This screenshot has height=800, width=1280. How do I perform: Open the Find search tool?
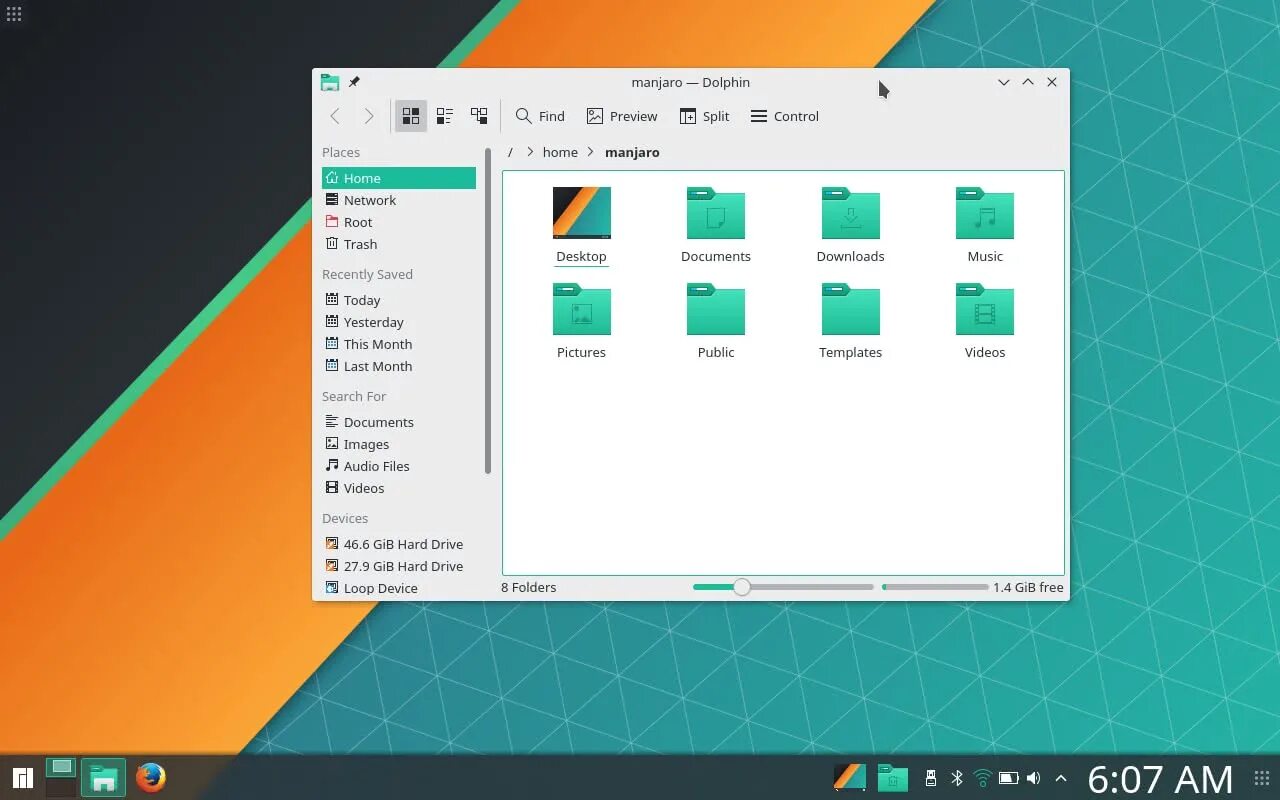click(540, 116)
